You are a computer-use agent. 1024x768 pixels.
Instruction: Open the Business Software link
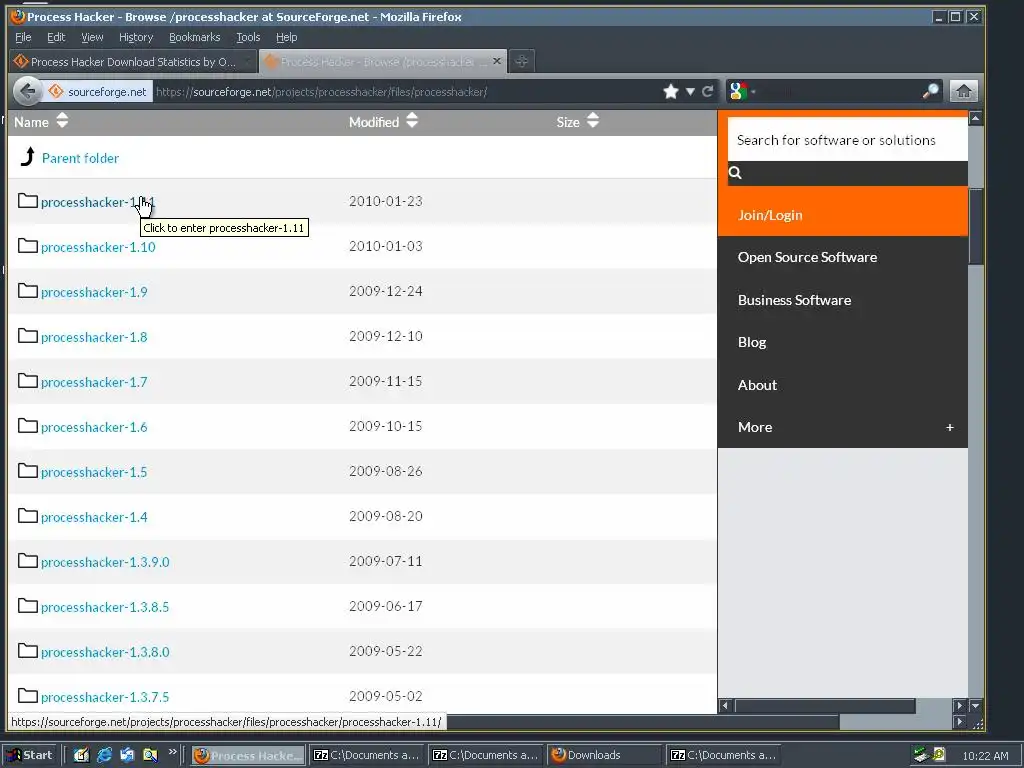[794, 300]
